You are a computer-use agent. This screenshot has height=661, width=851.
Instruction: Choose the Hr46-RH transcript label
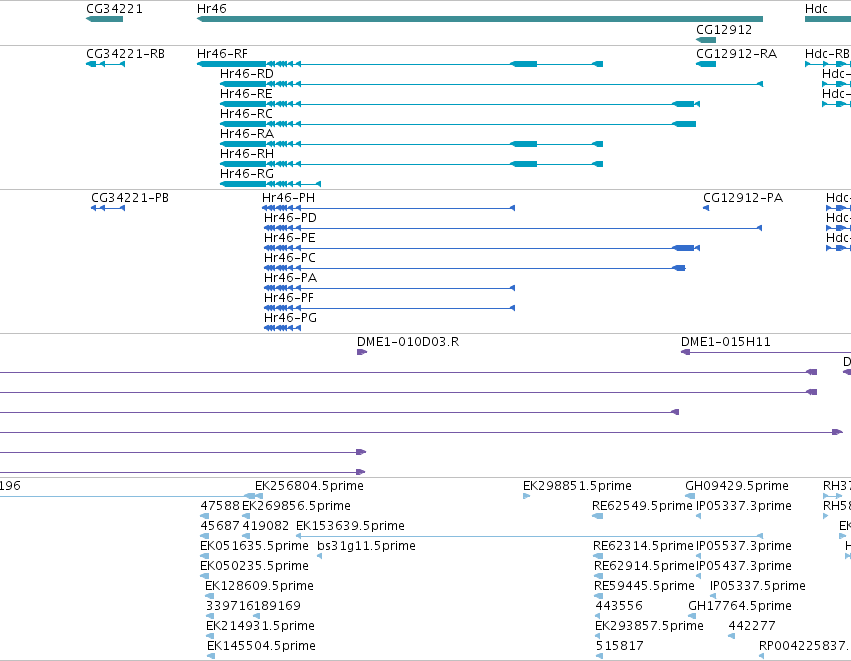click(x=247, y=154)
